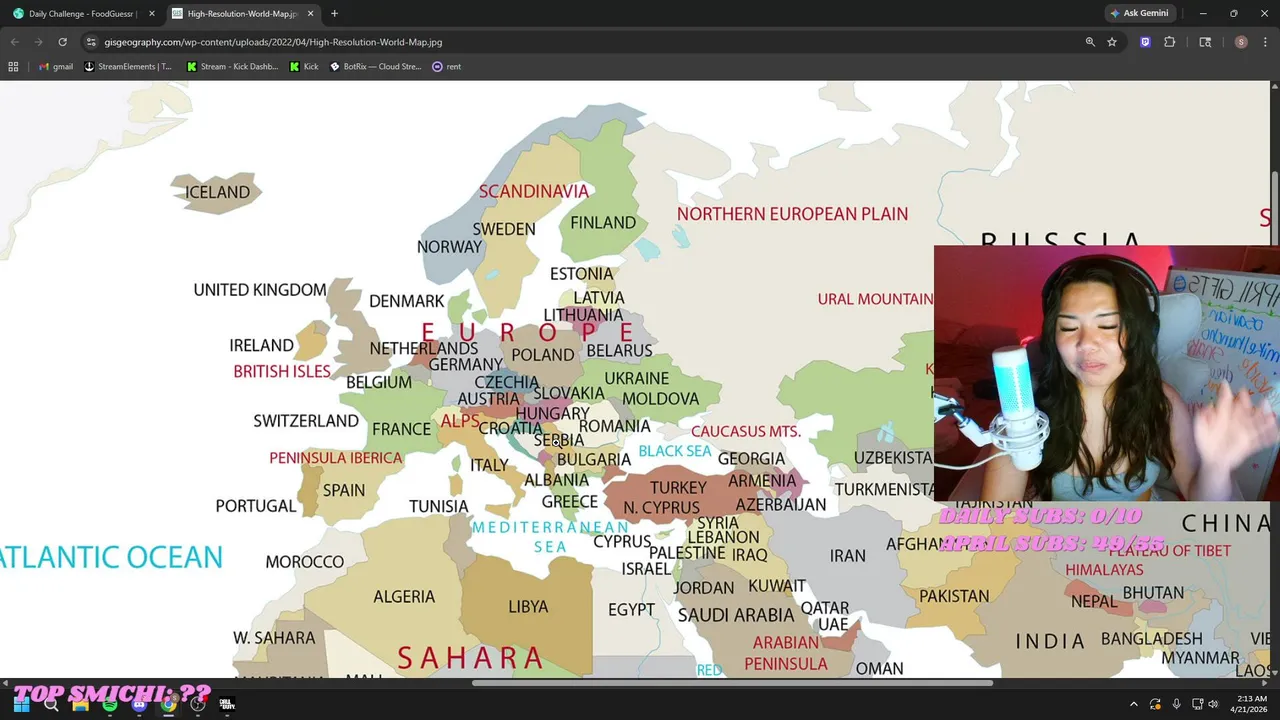This screenshot has width=1280, height=720.
Task: Open the BotRix Cloud Stream bookmark
Action: [x=376, y=66]
